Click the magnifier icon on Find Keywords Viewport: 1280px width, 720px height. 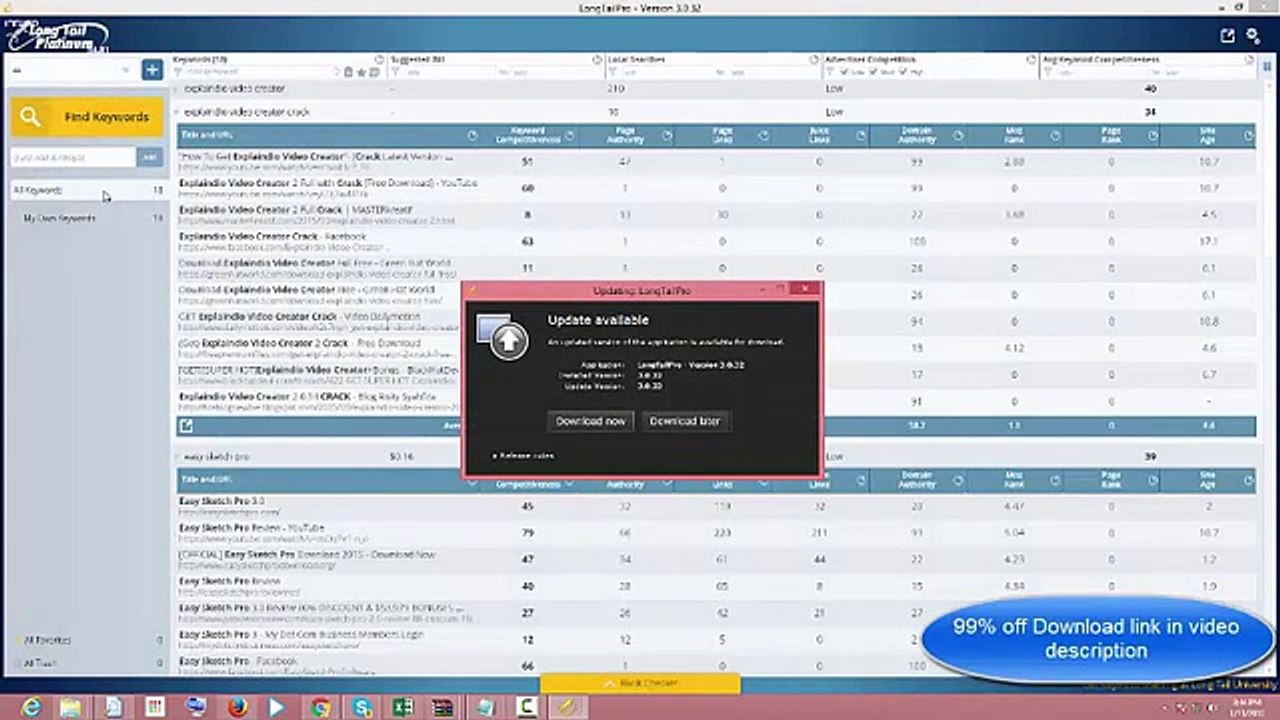coord(30,117)
